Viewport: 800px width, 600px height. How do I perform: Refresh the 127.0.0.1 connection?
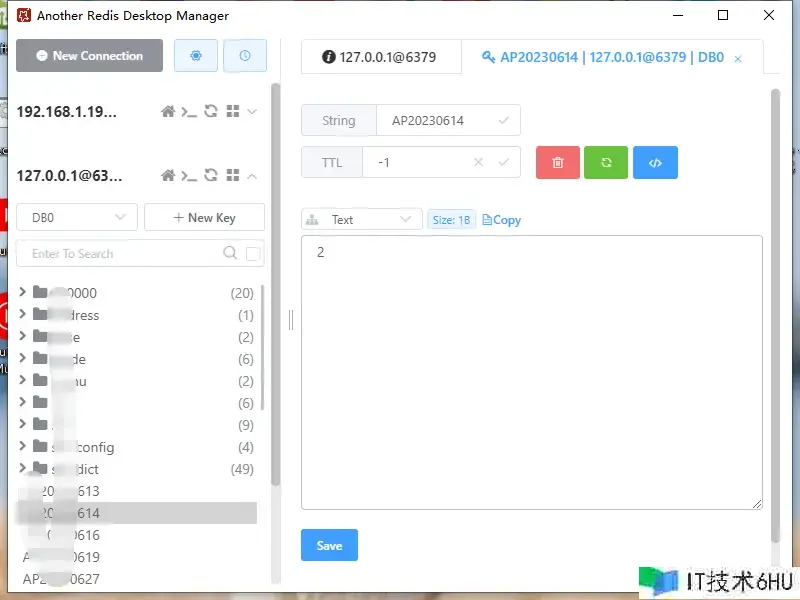click(x=211, y=176)
